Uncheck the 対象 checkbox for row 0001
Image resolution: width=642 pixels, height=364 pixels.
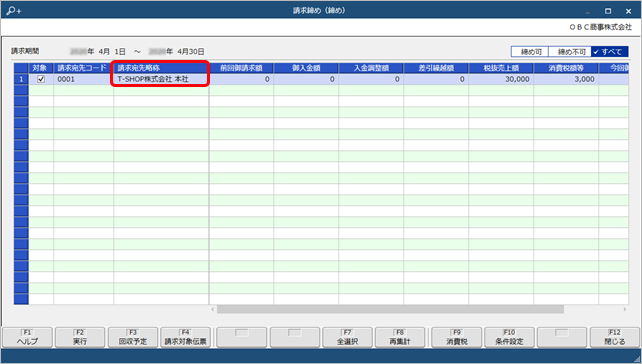(x=41, y=79)
